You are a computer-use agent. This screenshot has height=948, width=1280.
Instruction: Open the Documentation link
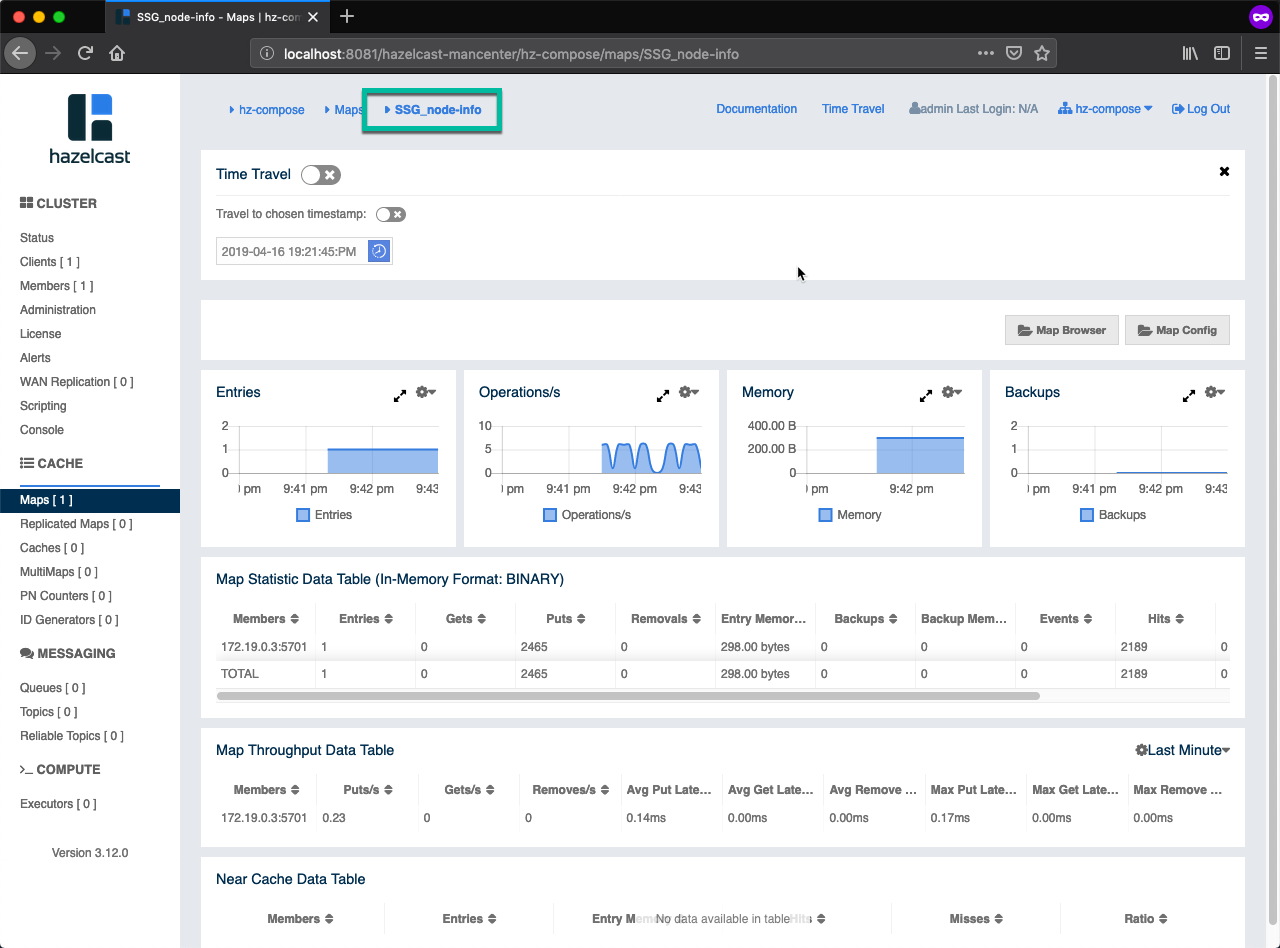coord(756,109)
